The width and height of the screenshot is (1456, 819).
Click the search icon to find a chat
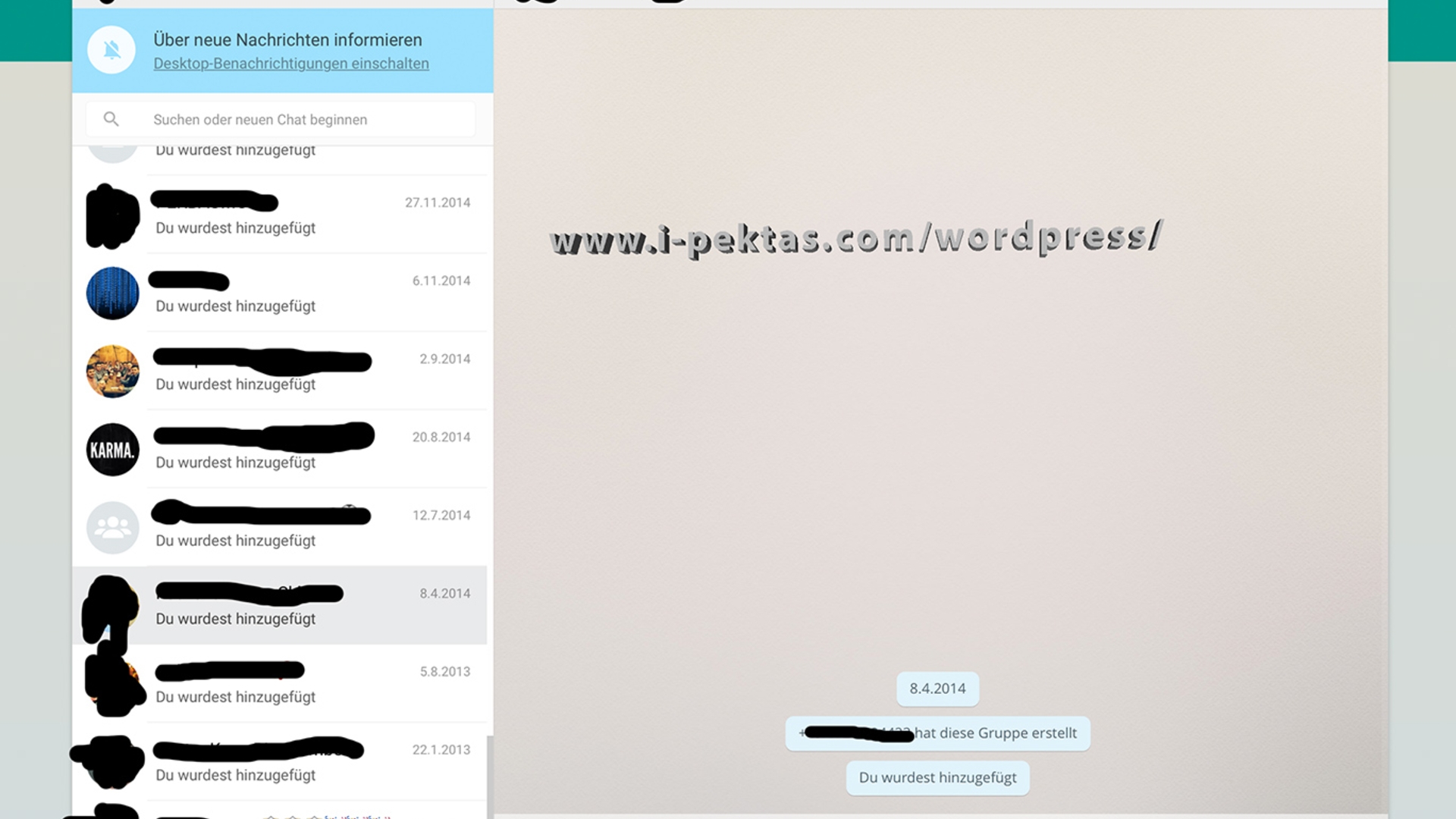(110, 119)
